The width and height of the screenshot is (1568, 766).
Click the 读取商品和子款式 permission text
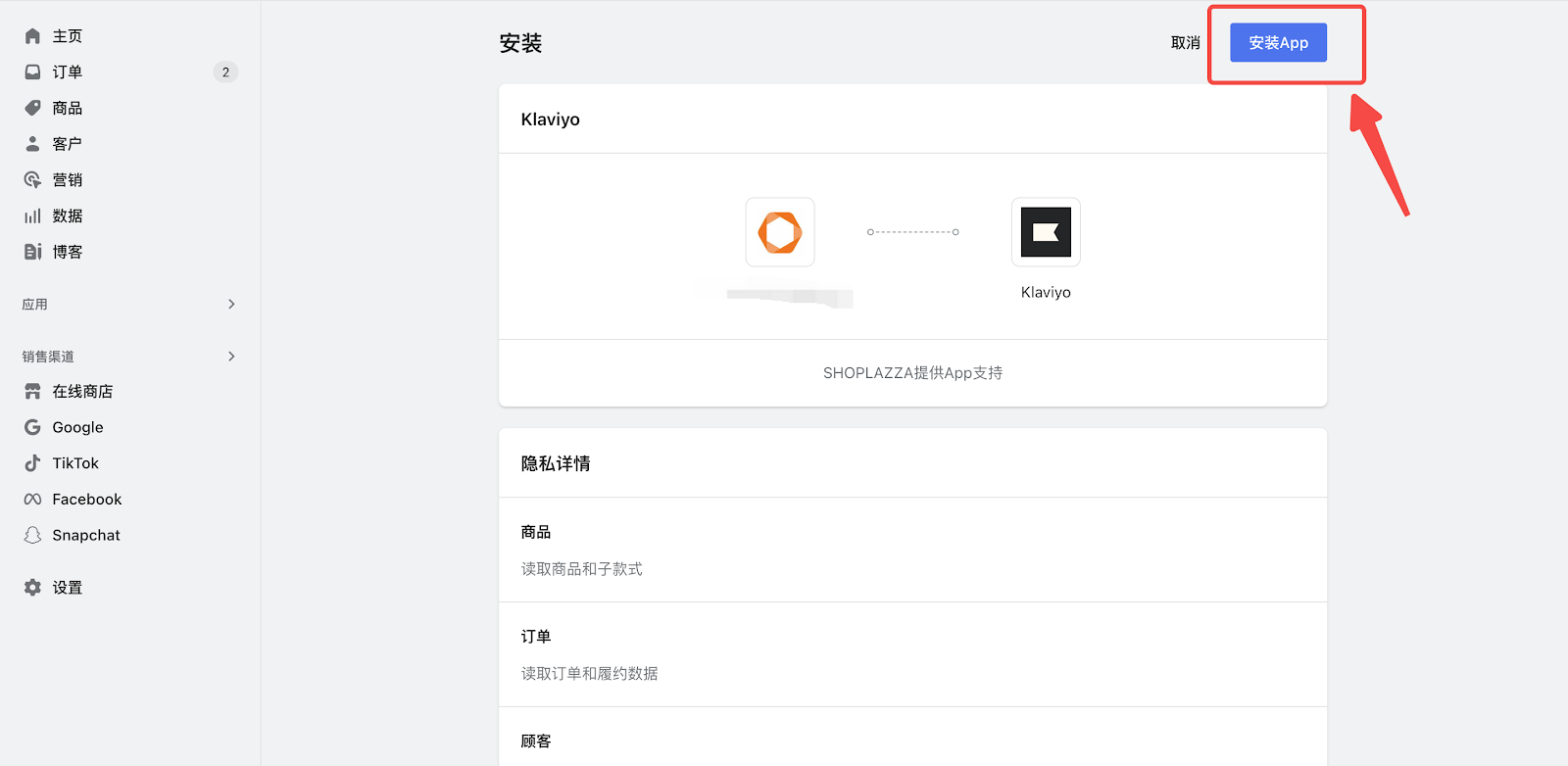[582, 569]
